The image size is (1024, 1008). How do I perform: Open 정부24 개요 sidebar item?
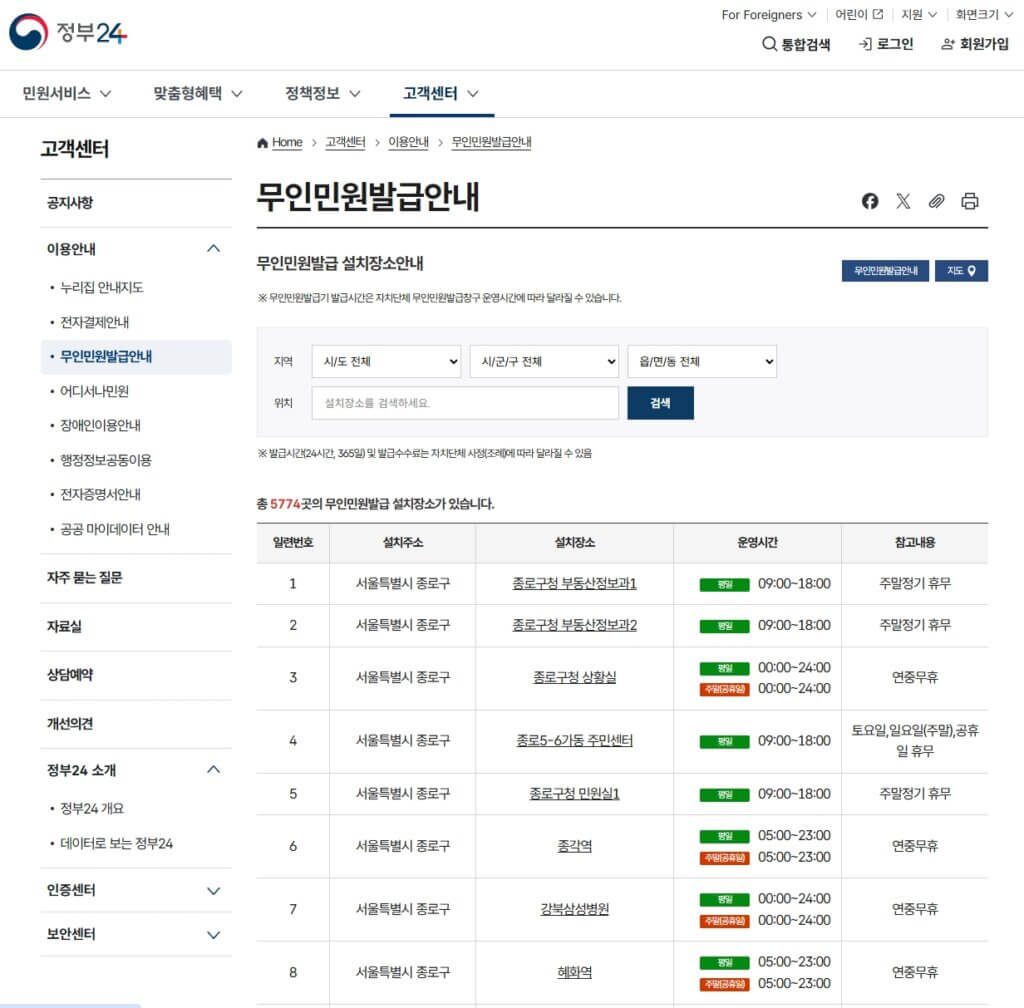coord(92,808)
